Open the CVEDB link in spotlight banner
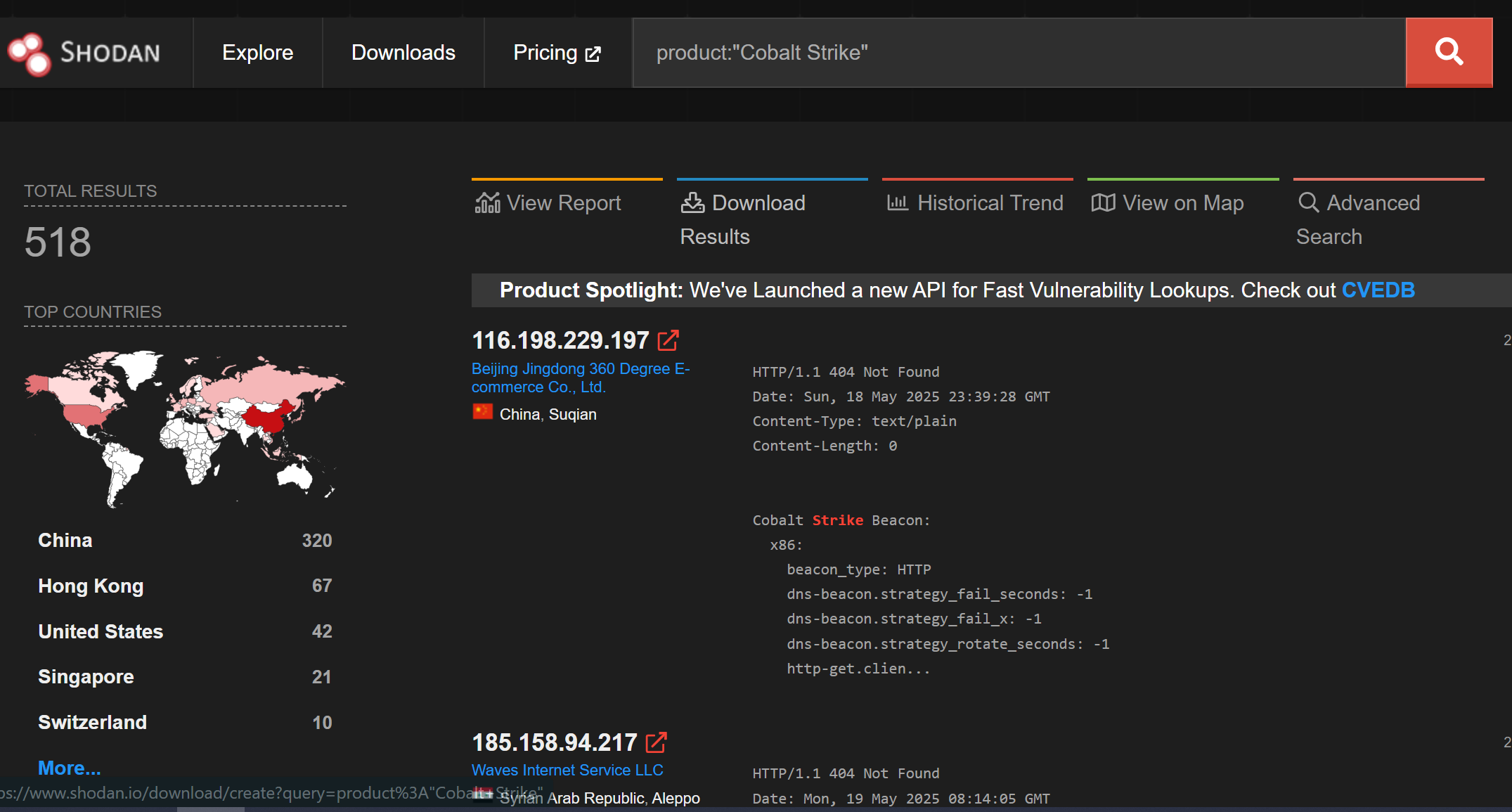This screenshot has width=1512, height=812. point(1378,290)
